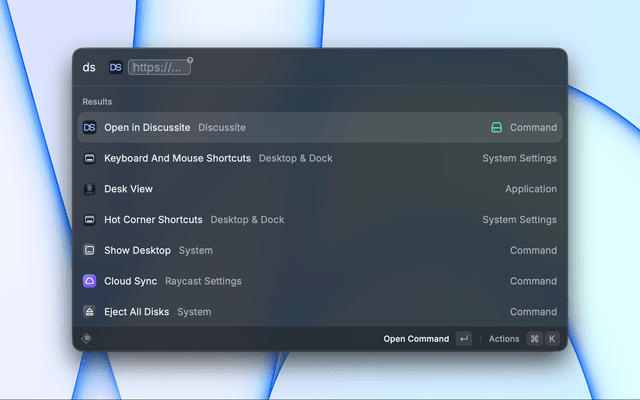The image size is (640, 400).
Task: Click the Raycast logo in bottom bar
Action: 87,338
